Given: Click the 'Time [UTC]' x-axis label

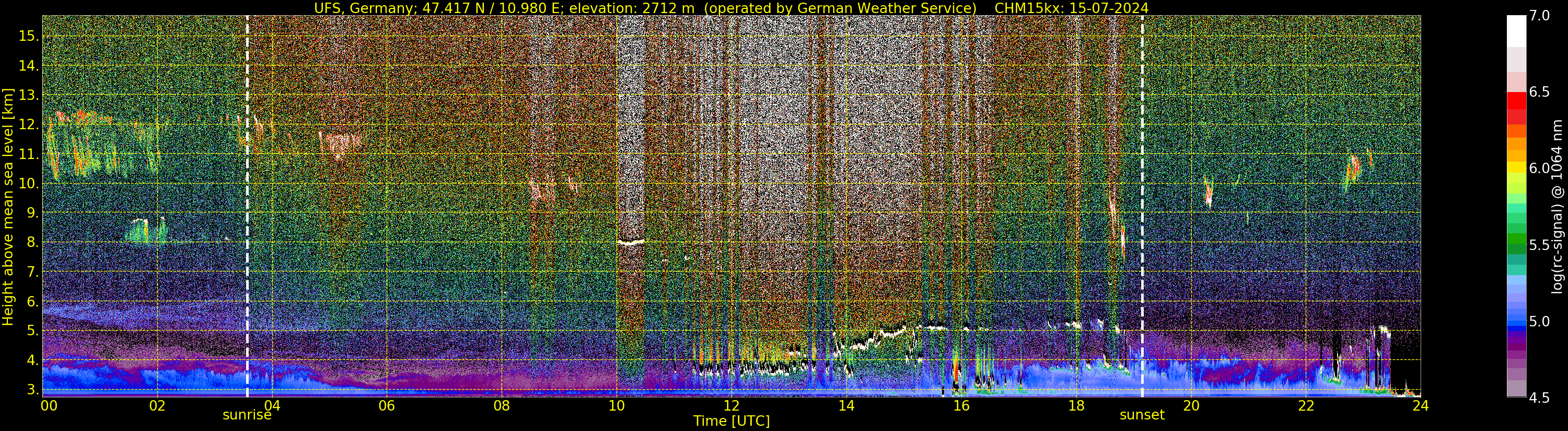Looking at the screenshot, I should [731, 421].
